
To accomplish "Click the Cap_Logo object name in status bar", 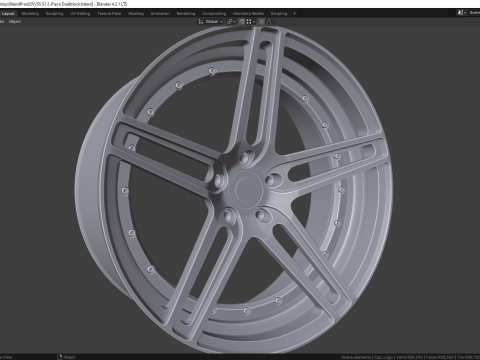I will pos(383,357).
